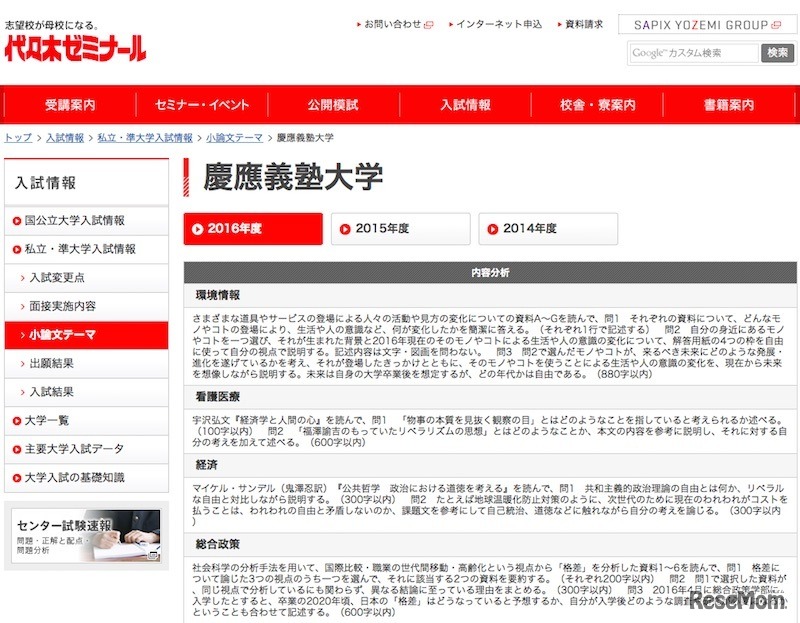
Task: Go to トップ via breadcrumb
Action: click(18, 137)
